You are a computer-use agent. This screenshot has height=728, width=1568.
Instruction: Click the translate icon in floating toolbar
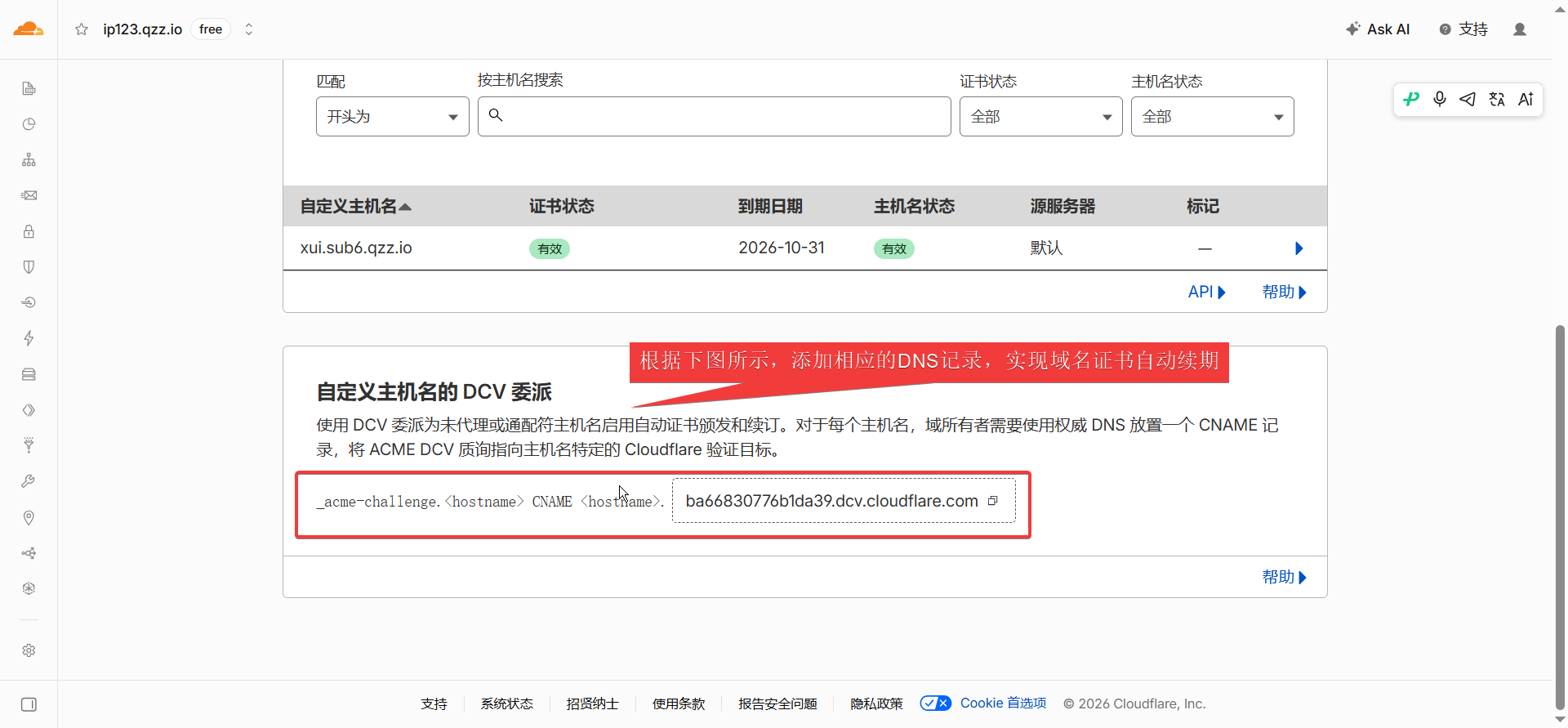1497,100
